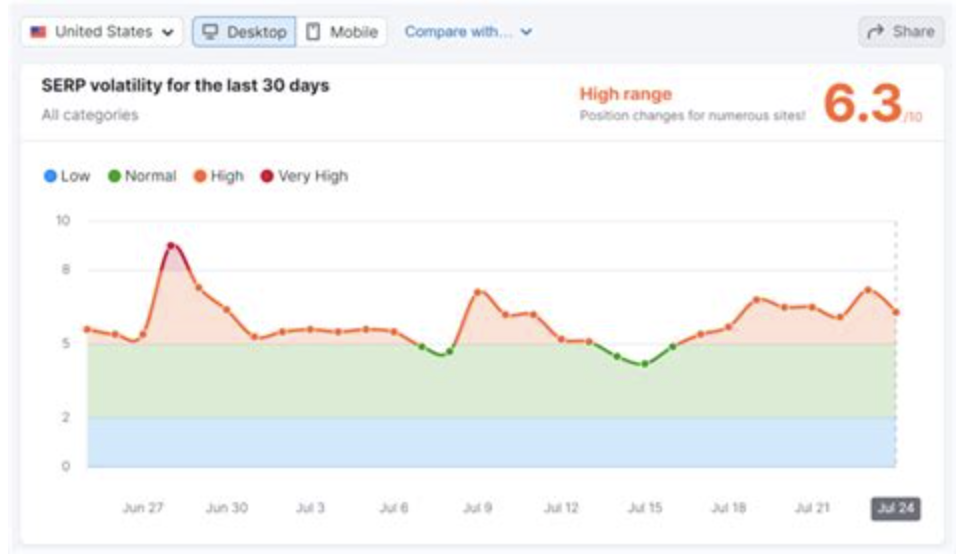Toggle the High legend item
972x556 pixels.
coord(218,176)
